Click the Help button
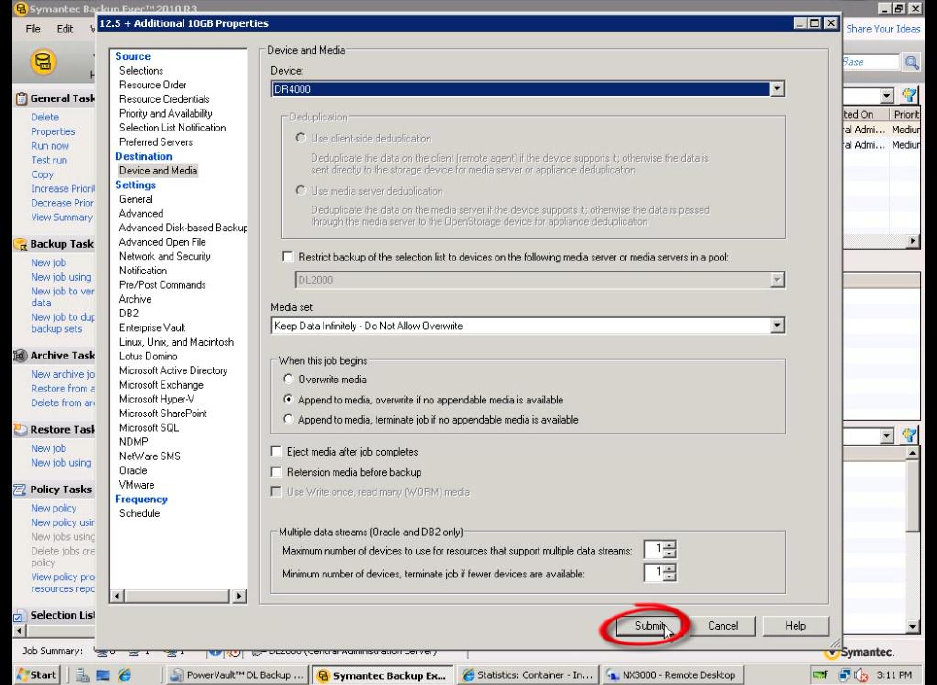This screenshot has width=937, height=685. pos(795,626)
